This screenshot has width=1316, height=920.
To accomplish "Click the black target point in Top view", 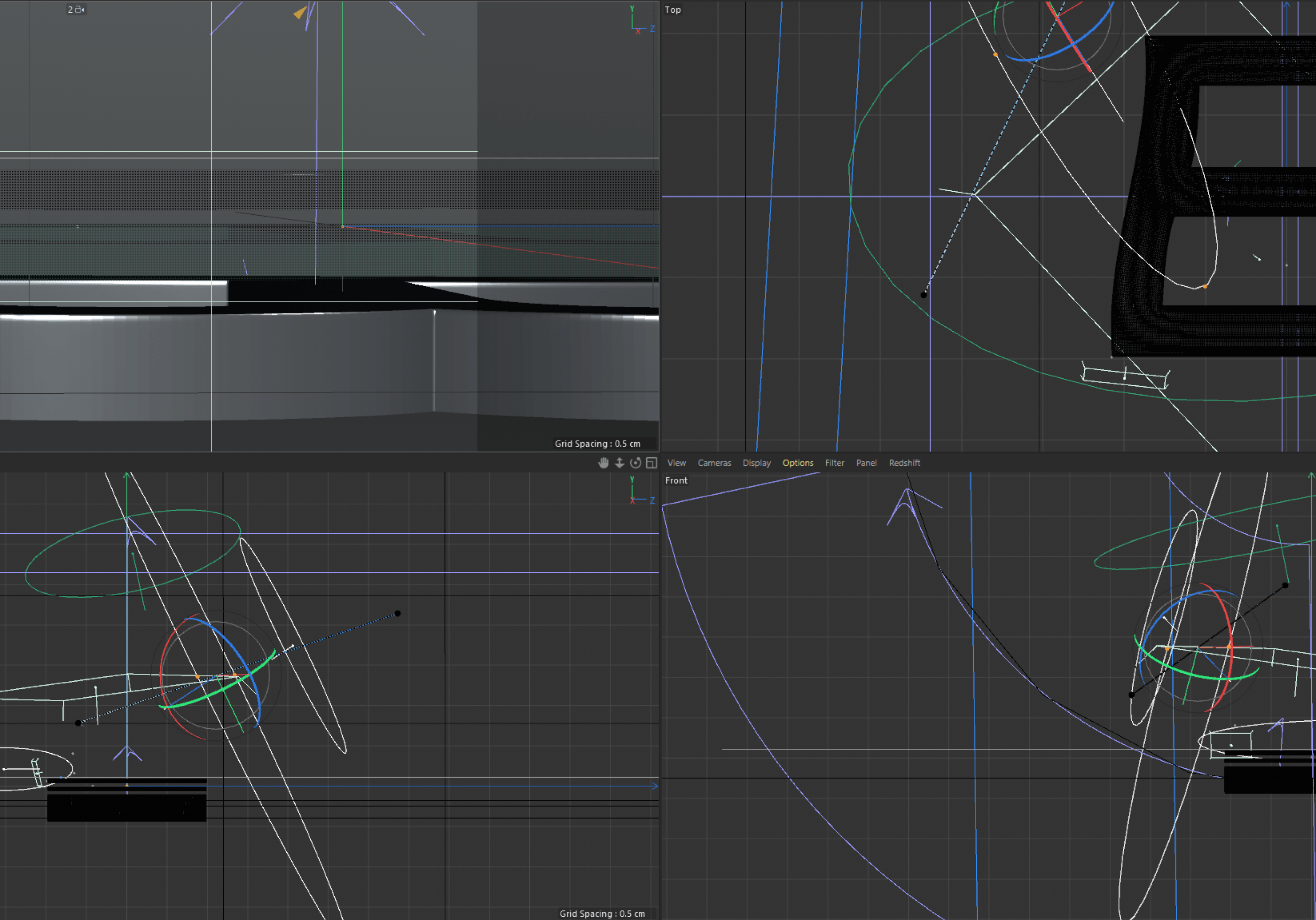I will pos(924,295).
